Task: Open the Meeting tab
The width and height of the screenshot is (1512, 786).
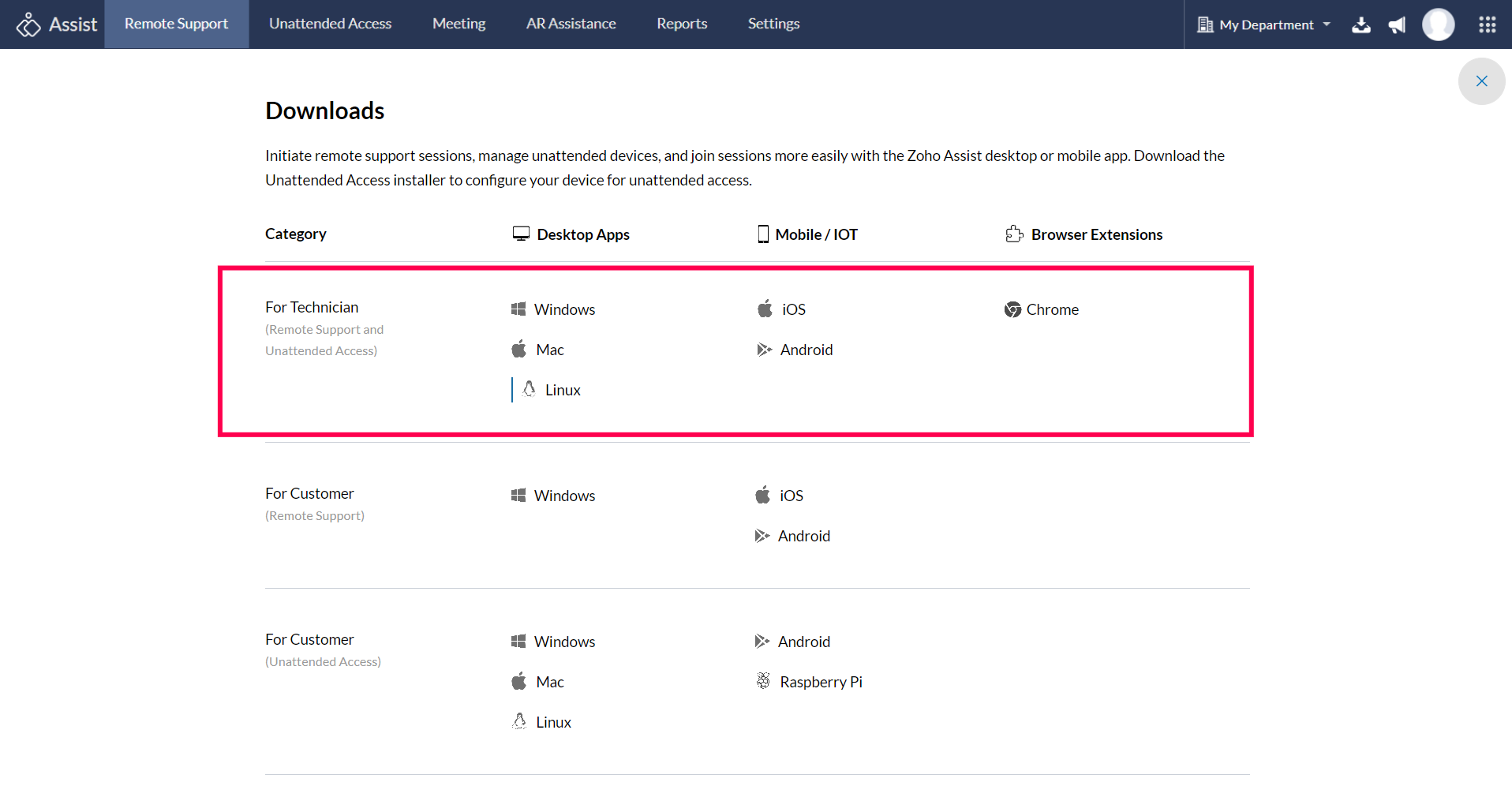Action: [458, 24]
